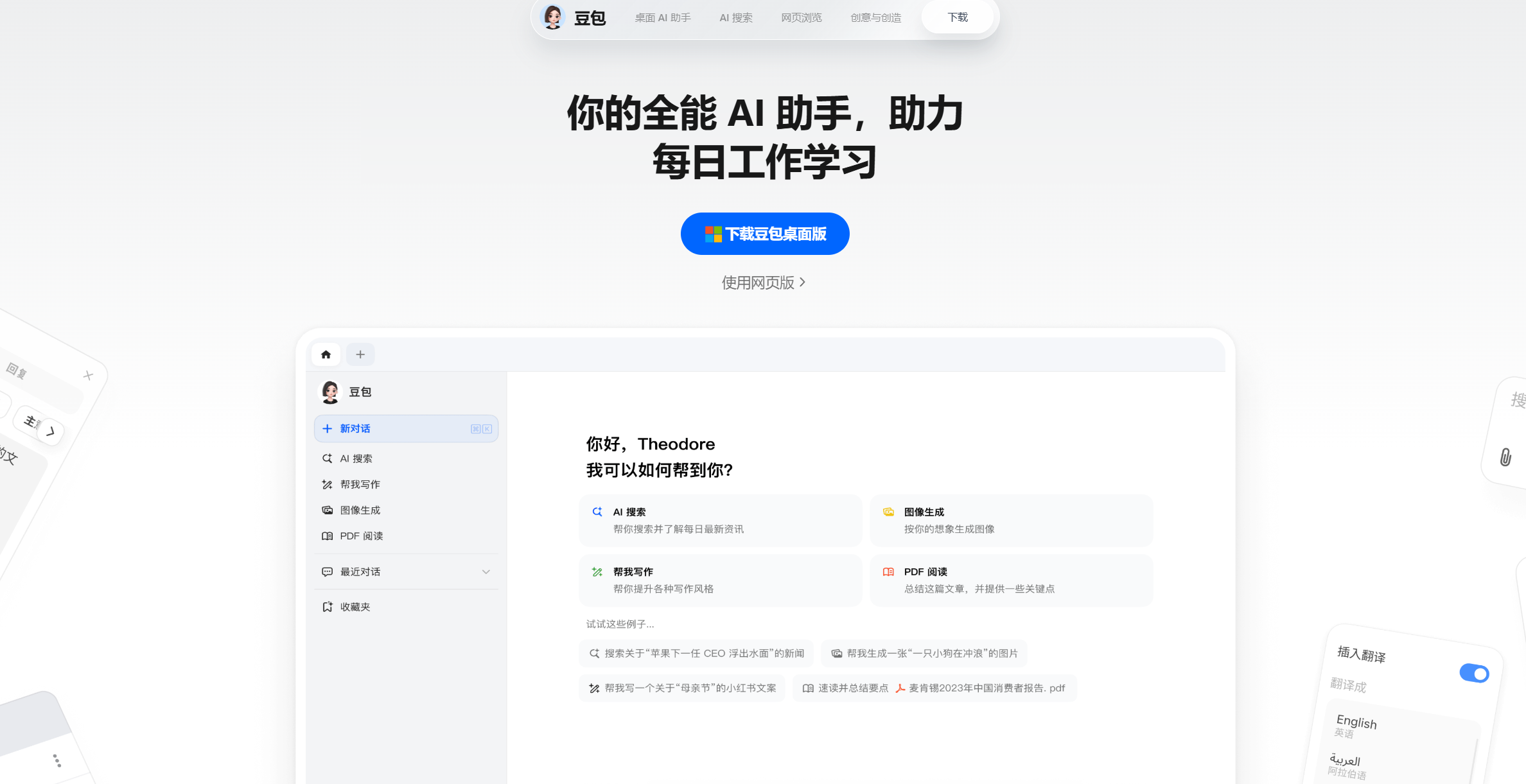The image size is (1526, 784).
Task: Open the 创意与创造 navigation item
Action: (x=876, y=18)
